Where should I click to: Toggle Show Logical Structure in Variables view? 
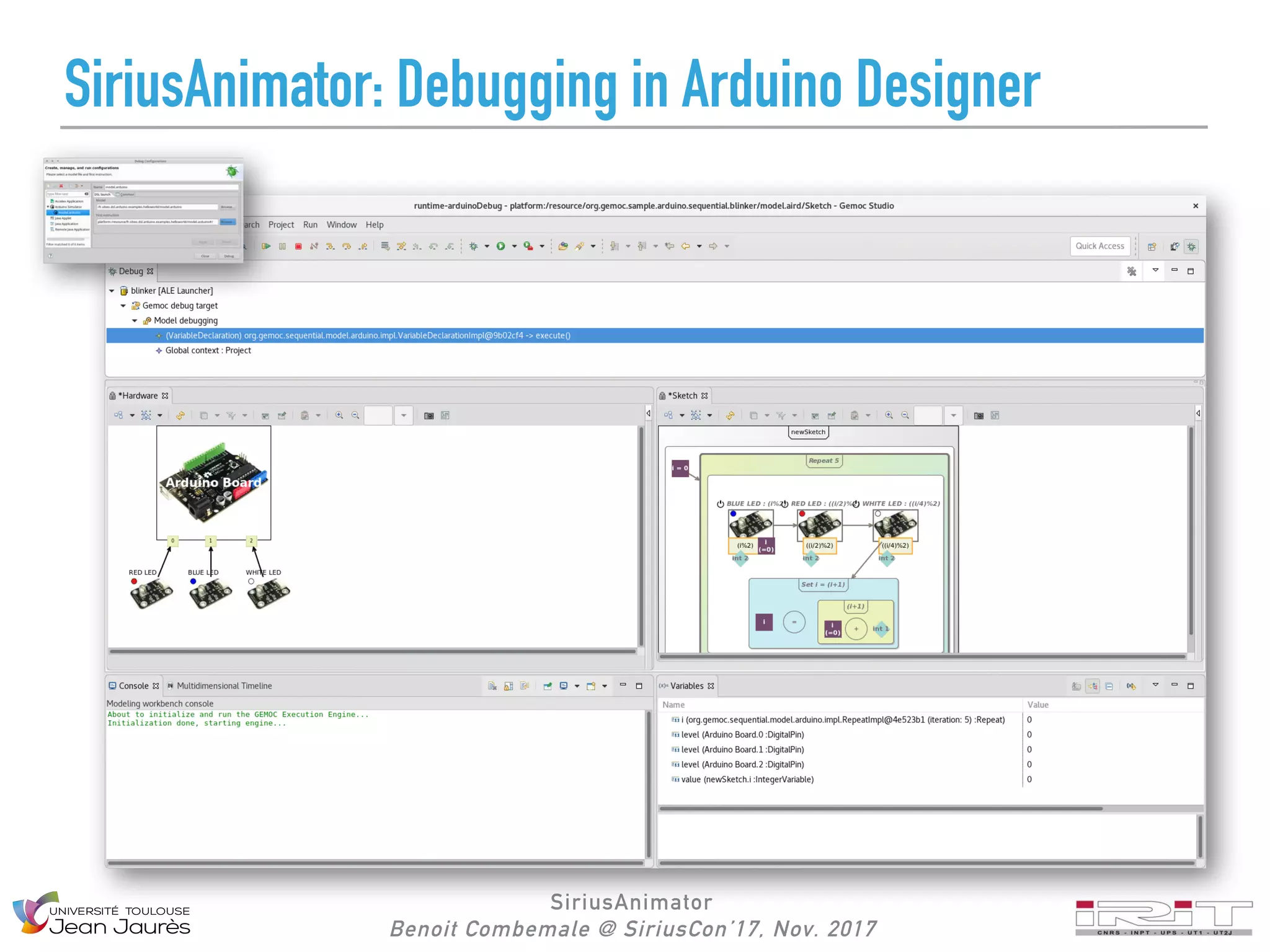[x=1093, y=686]
